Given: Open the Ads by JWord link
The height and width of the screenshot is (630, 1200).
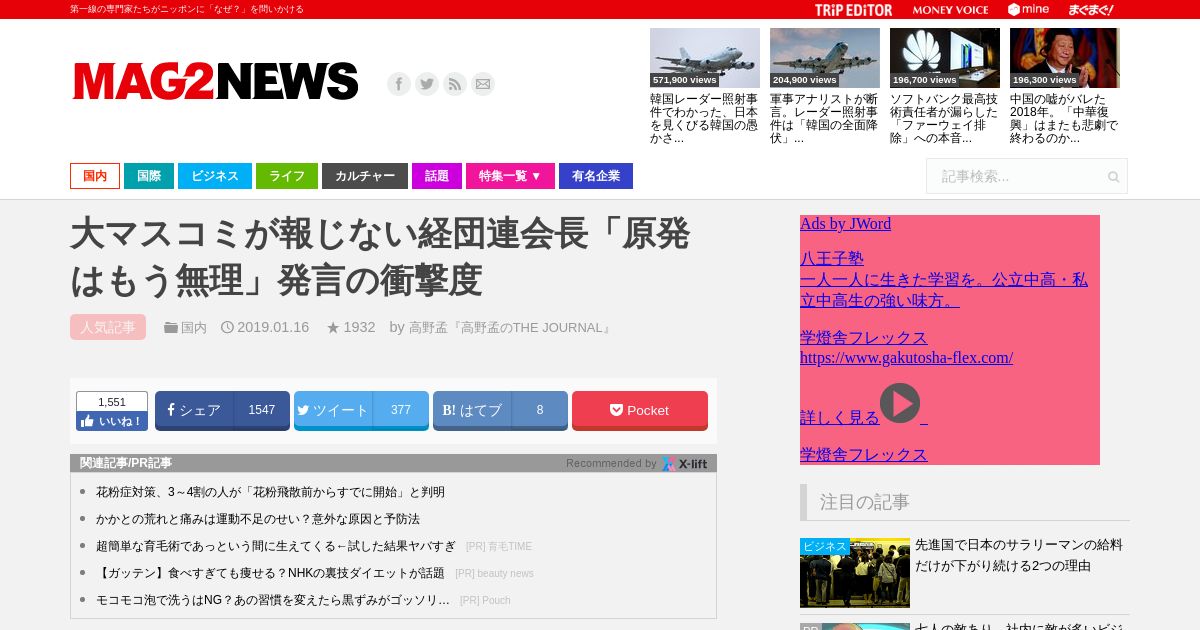Looking at the screenshot, I should [x=845, y=224].
